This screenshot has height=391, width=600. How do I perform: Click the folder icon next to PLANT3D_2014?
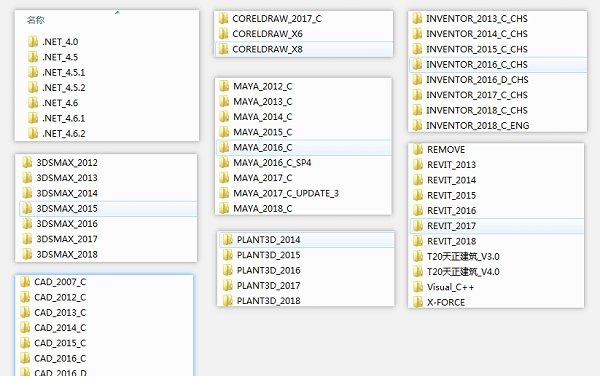coord(227,239)
